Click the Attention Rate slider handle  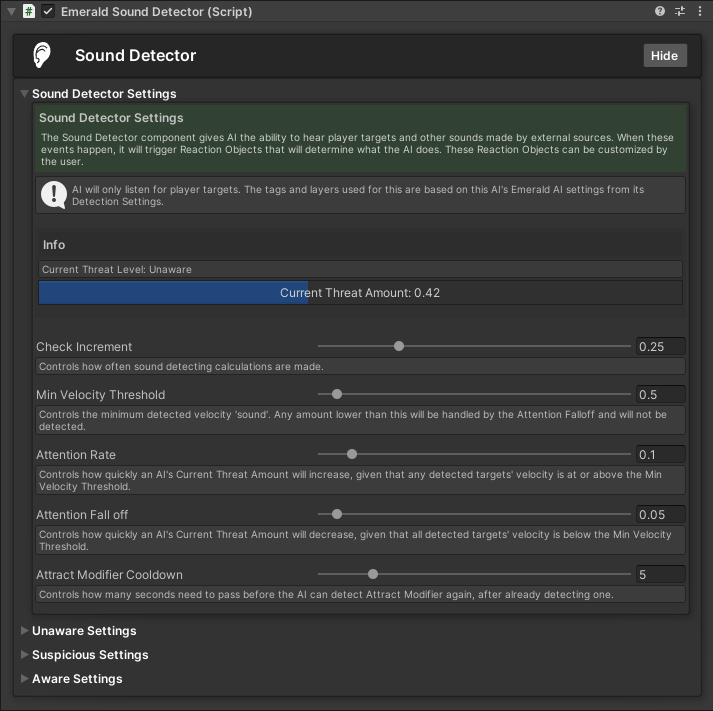pos(351,454)
